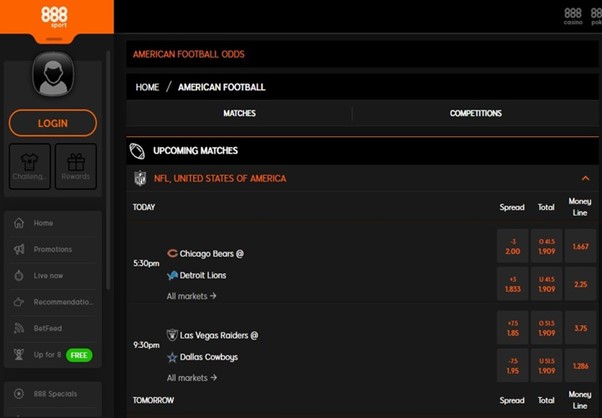Viewport: 602px width, 418px height.
Task: Click the Home house icon
Action: click(x=19, y=223)
